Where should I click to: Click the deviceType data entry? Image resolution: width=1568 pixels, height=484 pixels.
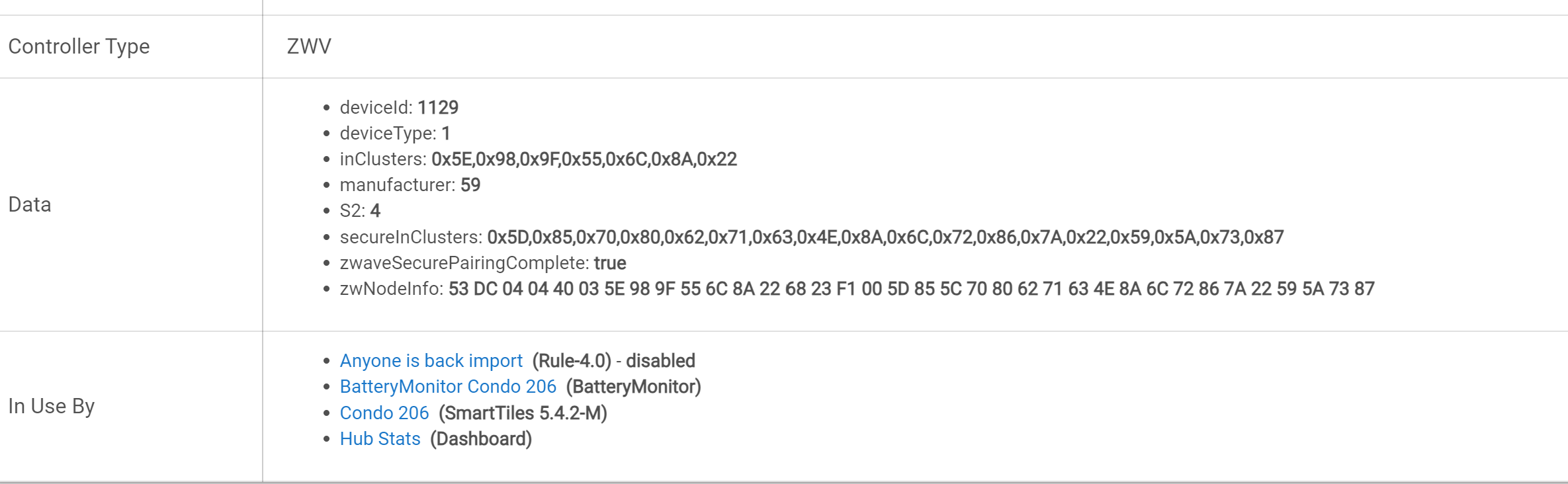click(x=395, y=134)
